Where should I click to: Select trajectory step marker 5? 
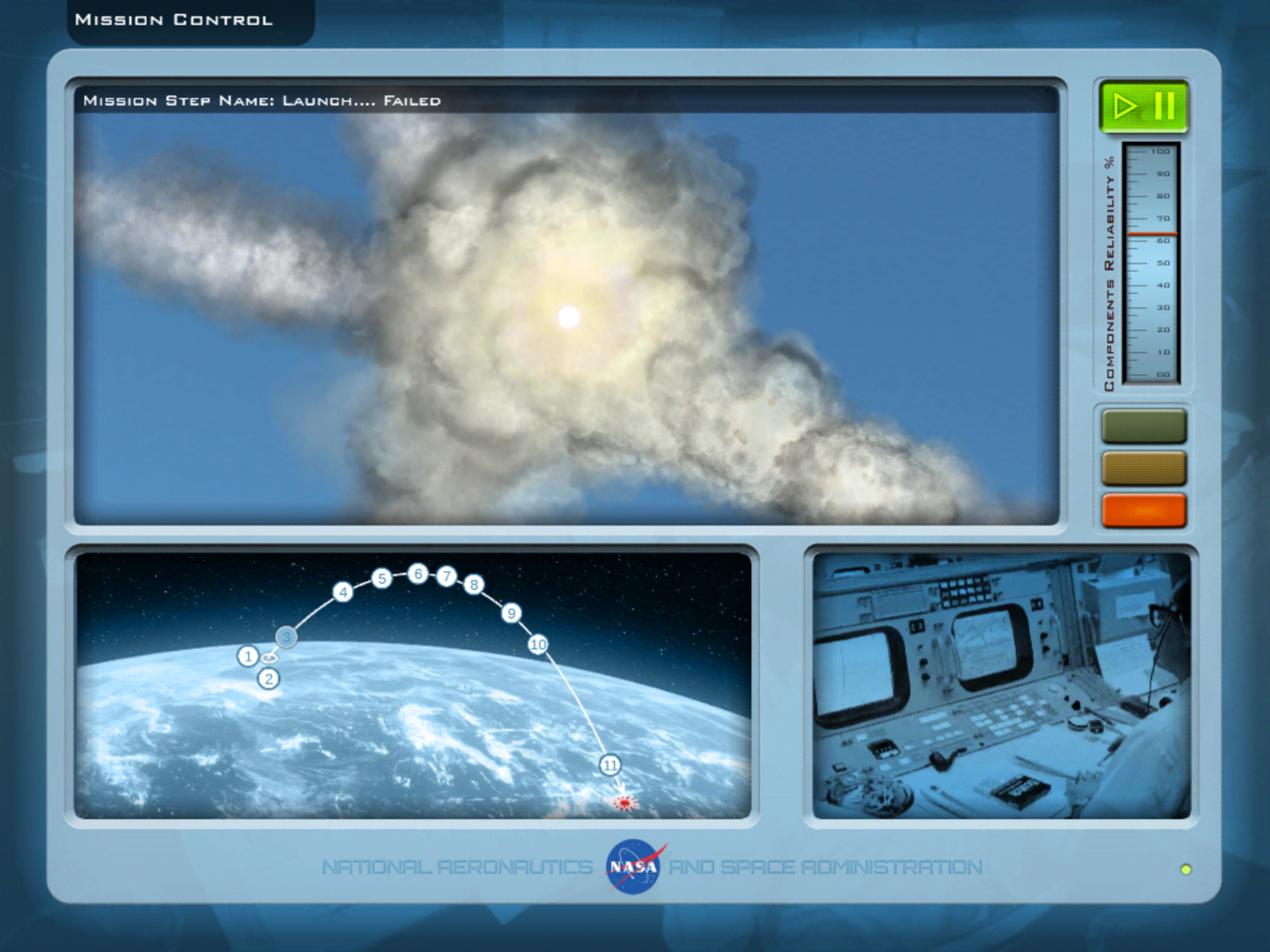point(382,578)
